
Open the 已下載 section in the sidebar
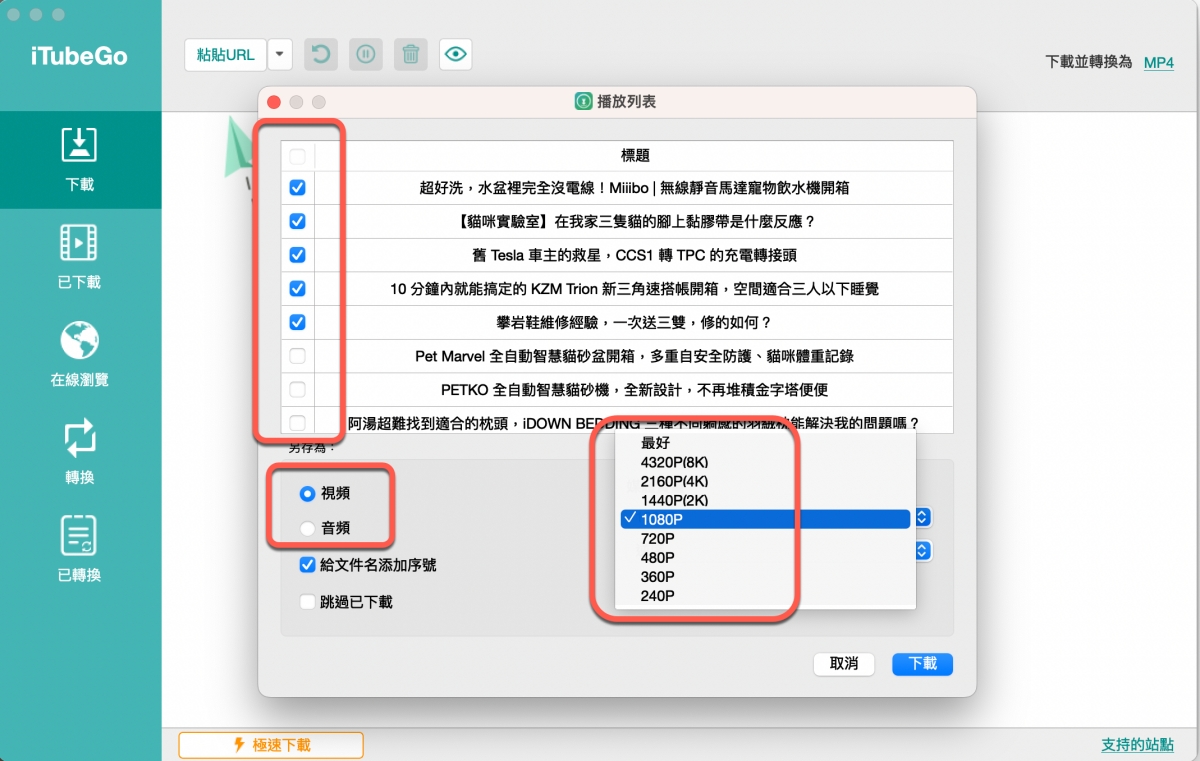[x=79, y=257]
